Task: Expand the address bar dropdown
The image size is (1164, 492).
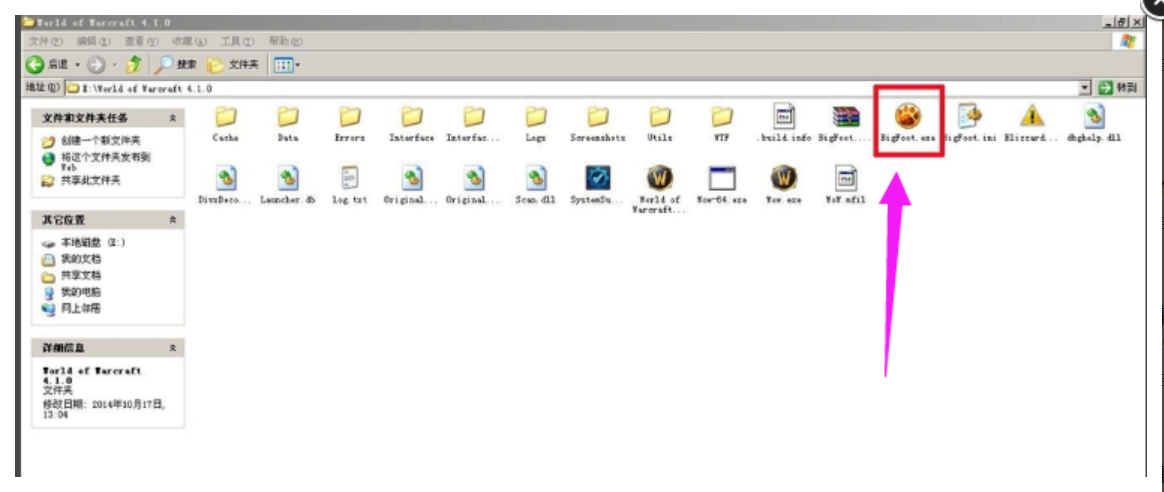Action: [x=1085, y=88]
